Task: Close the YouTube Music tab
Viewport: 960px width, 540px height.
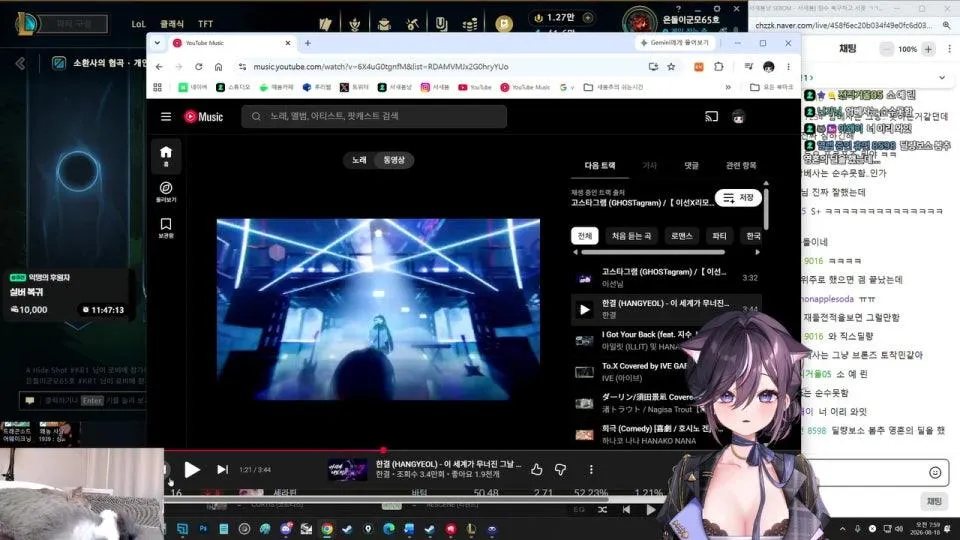Action: point(288,43)
